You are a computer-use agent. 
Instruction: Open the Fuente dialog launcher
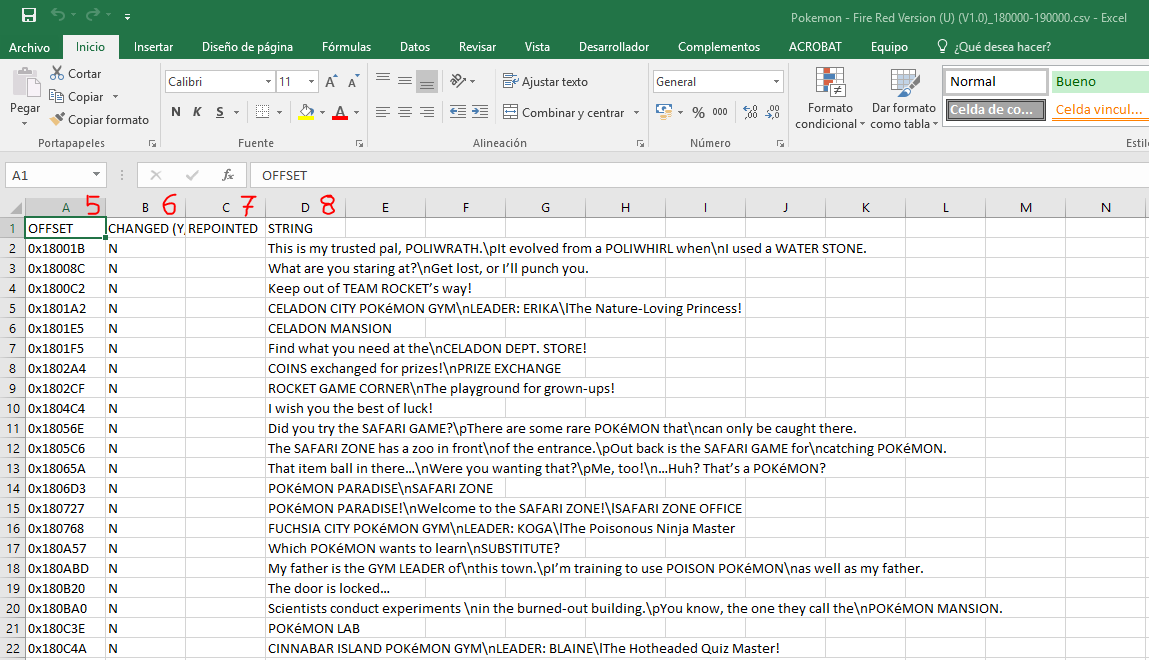pyautogui.click(x=359, y=144)
